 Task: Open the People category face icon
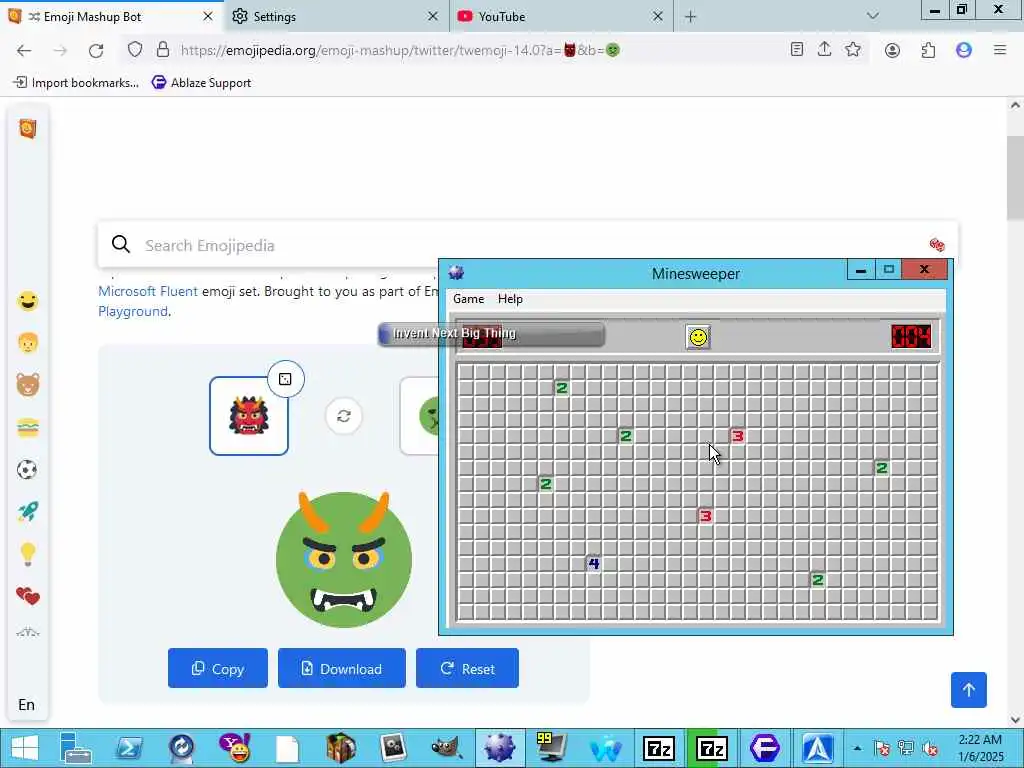[x=27, y=343]
